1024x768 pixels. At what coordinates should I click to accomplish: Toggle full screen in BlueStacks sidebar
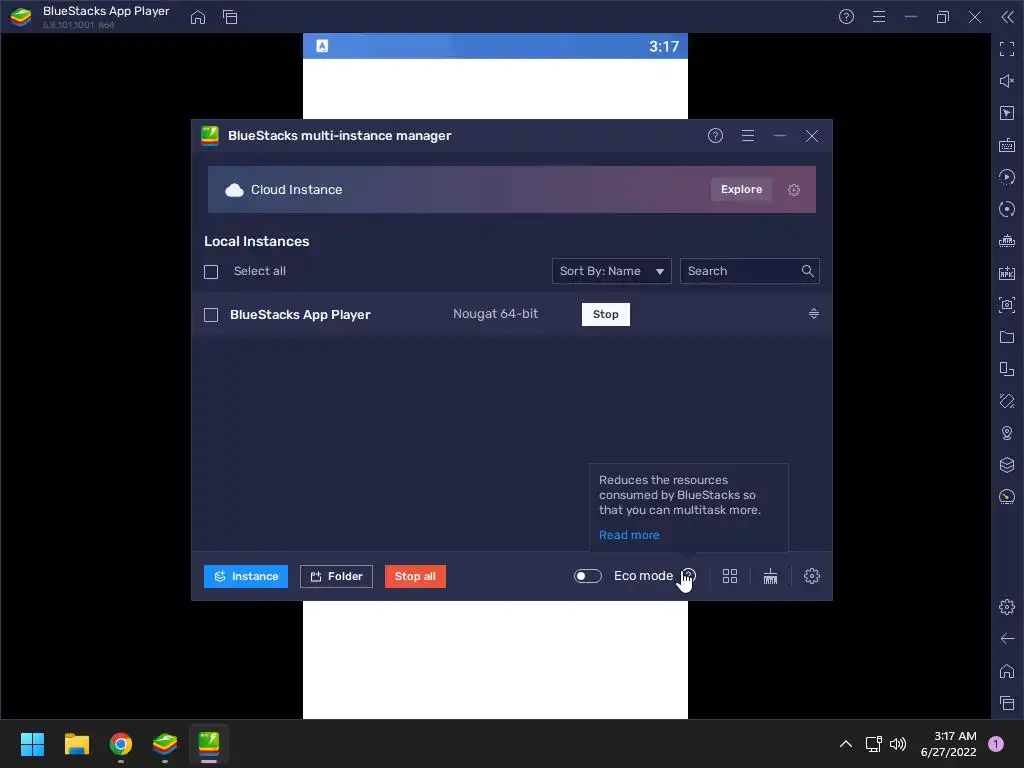pos(1006,49)
